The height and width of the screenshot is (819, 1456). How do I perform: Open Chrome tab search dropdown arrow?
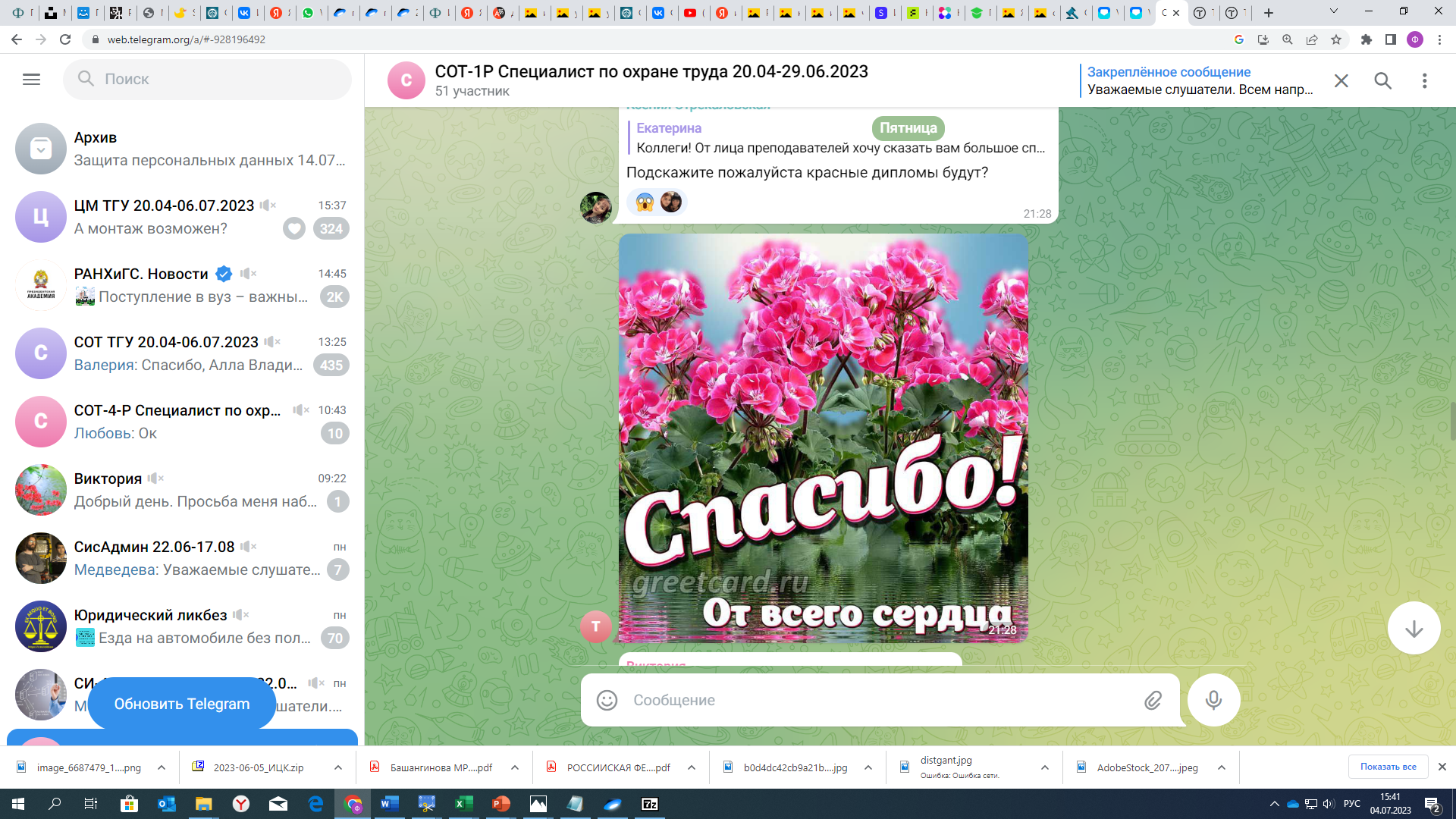pyautogui.click(x=1334, y=11)
